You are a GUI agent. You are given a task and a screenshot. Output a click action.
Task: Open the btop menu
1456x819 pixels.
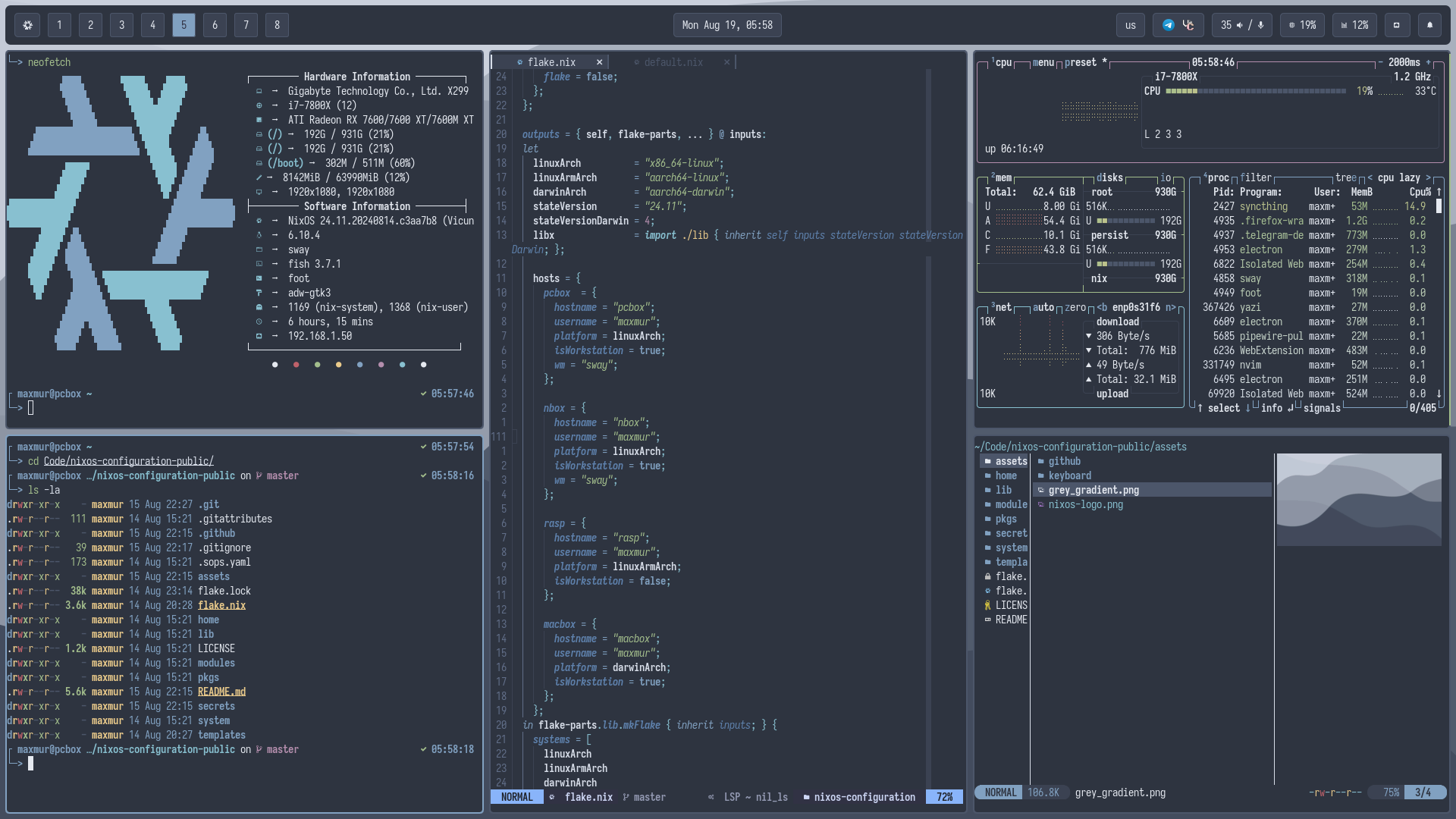tap(1043, 63)
